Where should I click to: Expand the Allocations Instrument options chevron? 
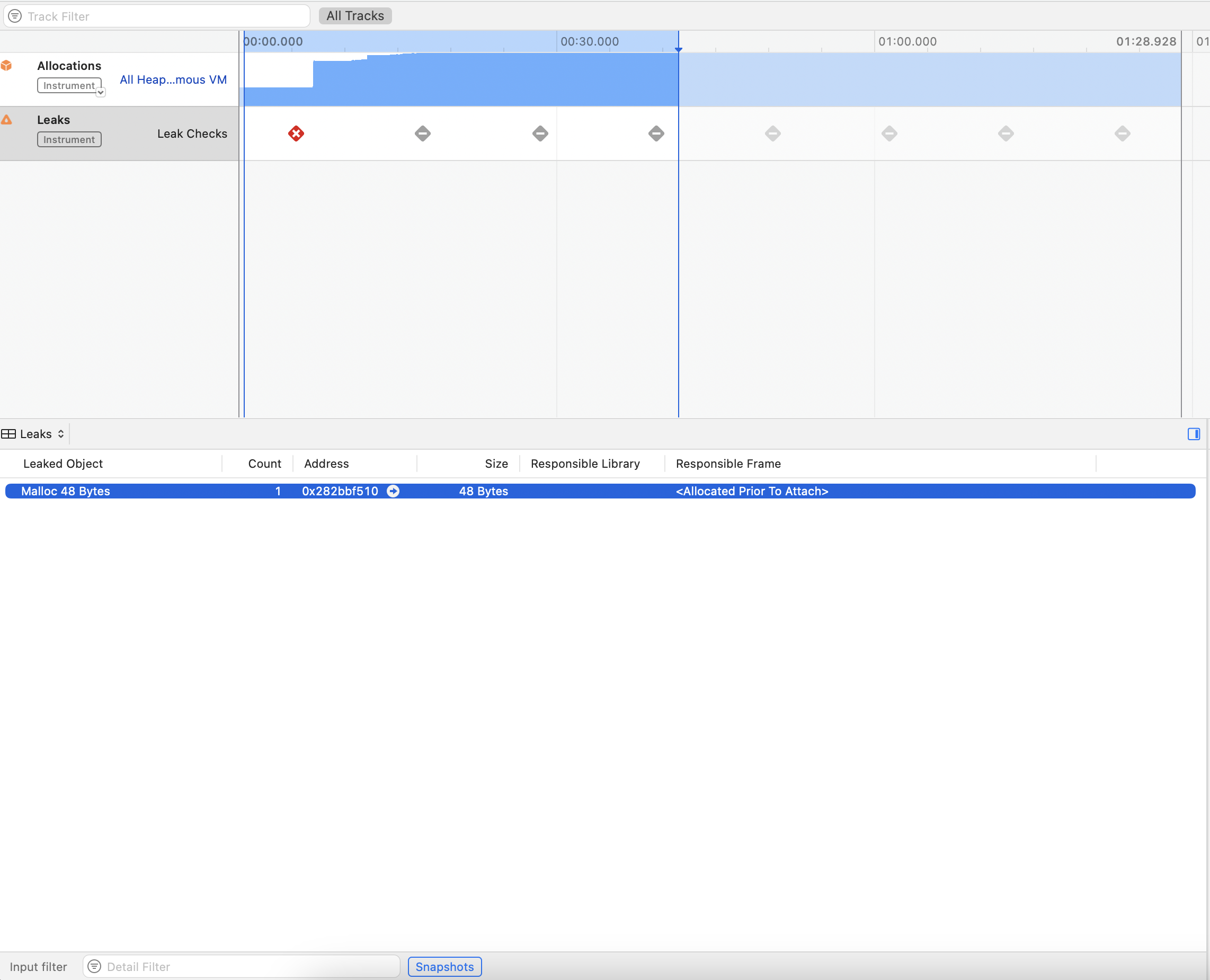(101, 92)
